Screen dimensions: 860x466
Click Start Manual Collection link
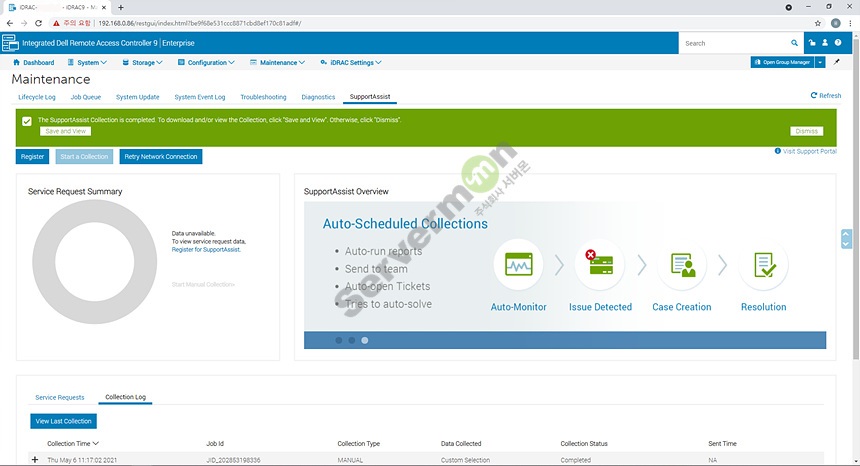[203, 285]
